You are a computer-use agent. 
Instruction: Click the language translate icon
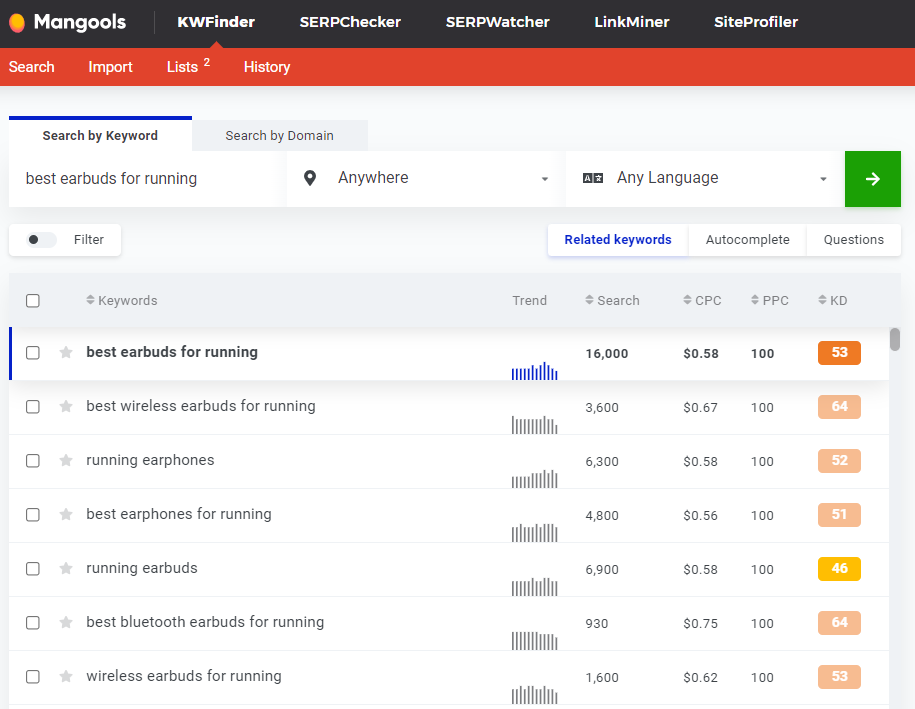click(593, 178)
